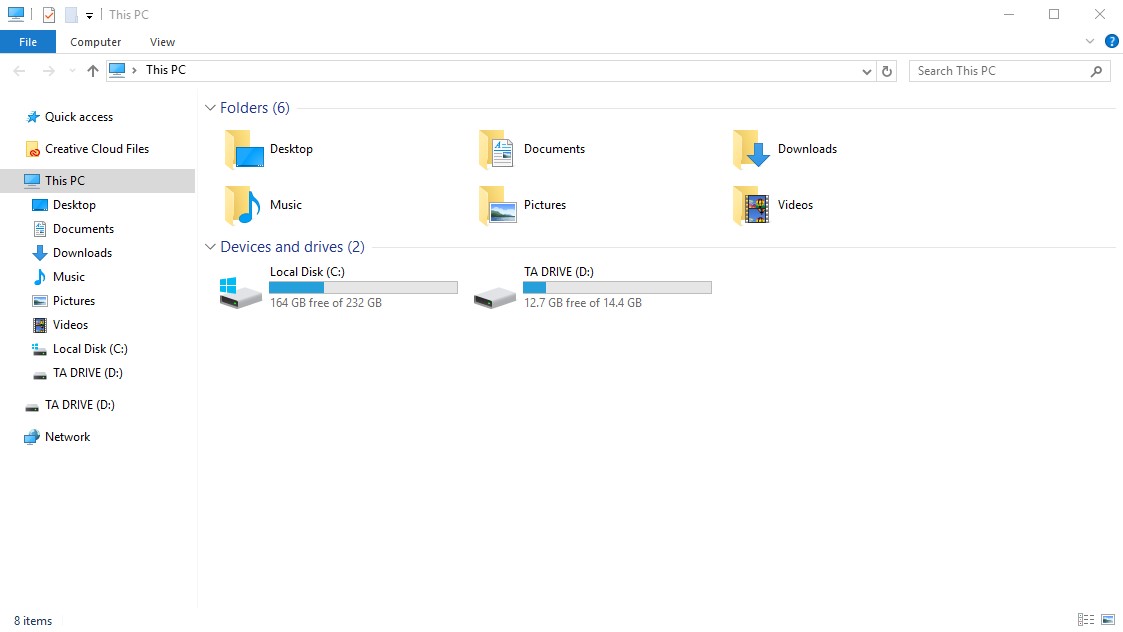Open Help with the blue question mark
The height and width of the screenshot is (632, 1123).
[x=1112, y=42]
